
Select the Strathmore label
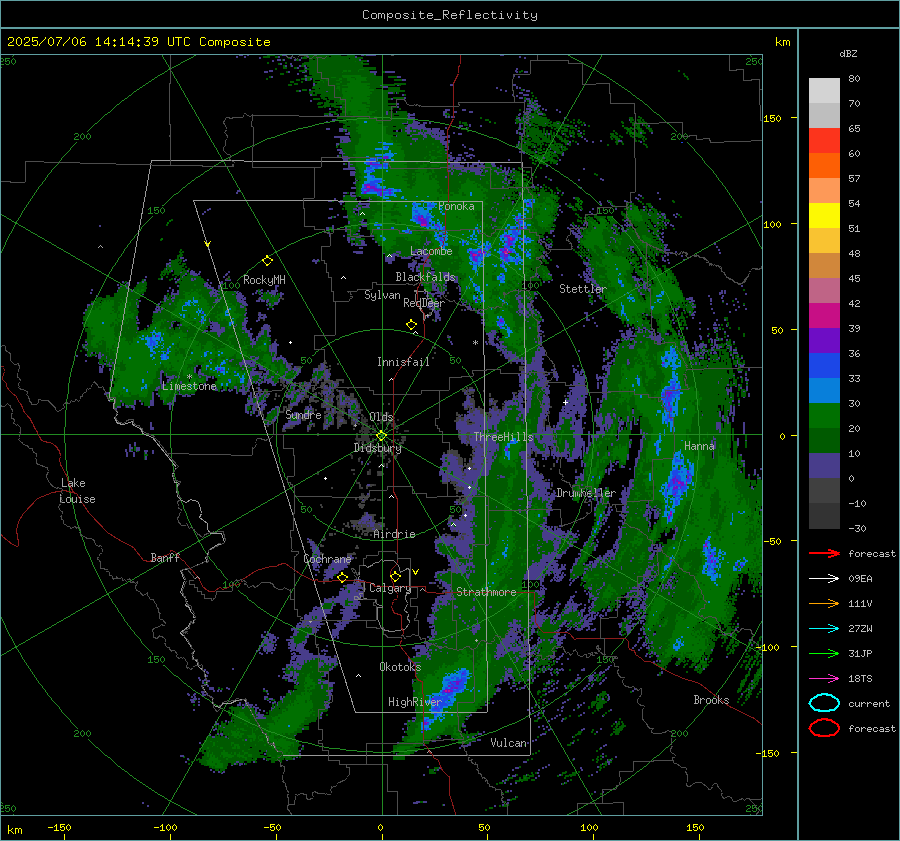(x=486, y=592)
